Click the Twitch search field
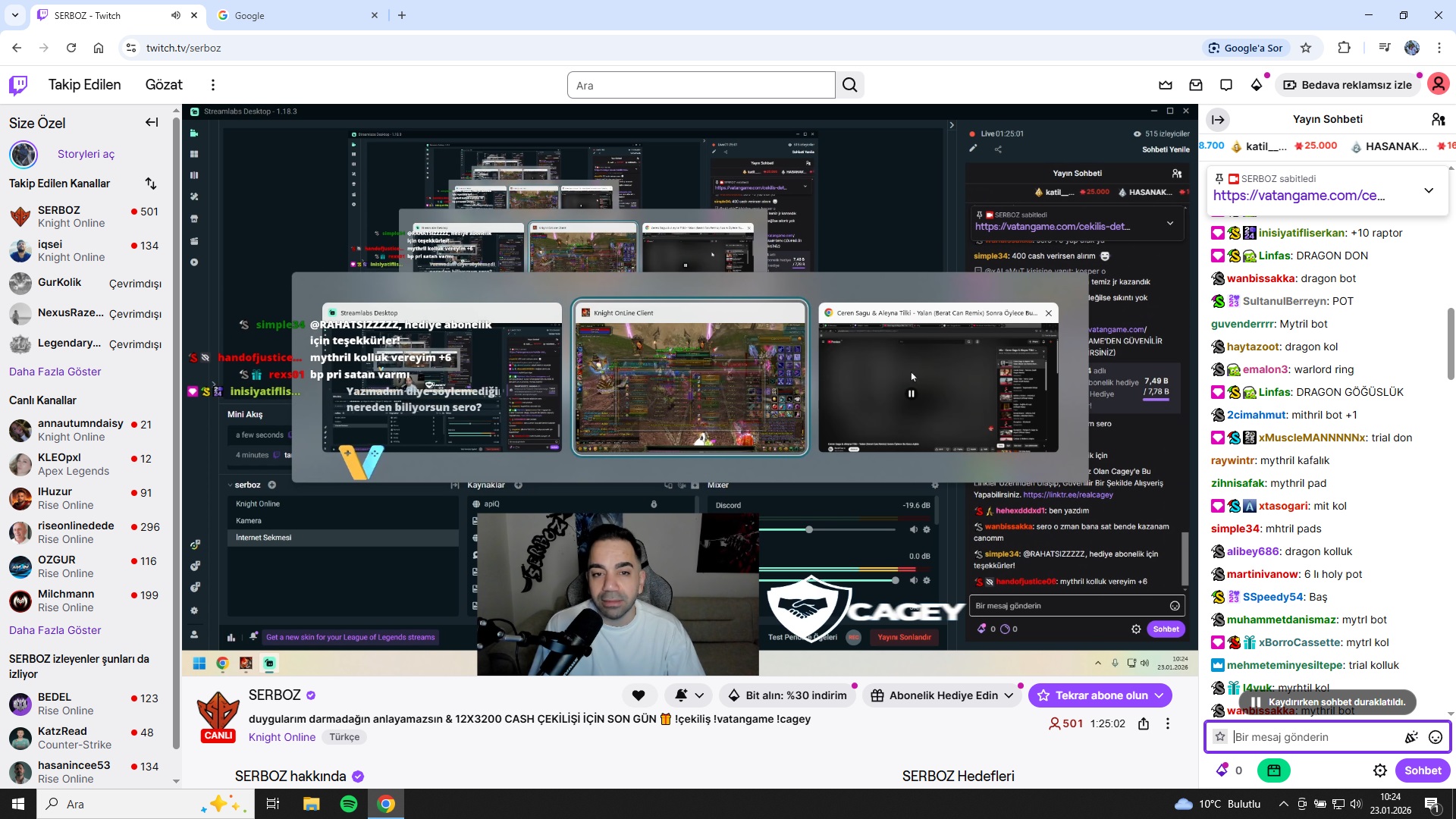Screen dimensions: 1456x819 tap(701, 85)
